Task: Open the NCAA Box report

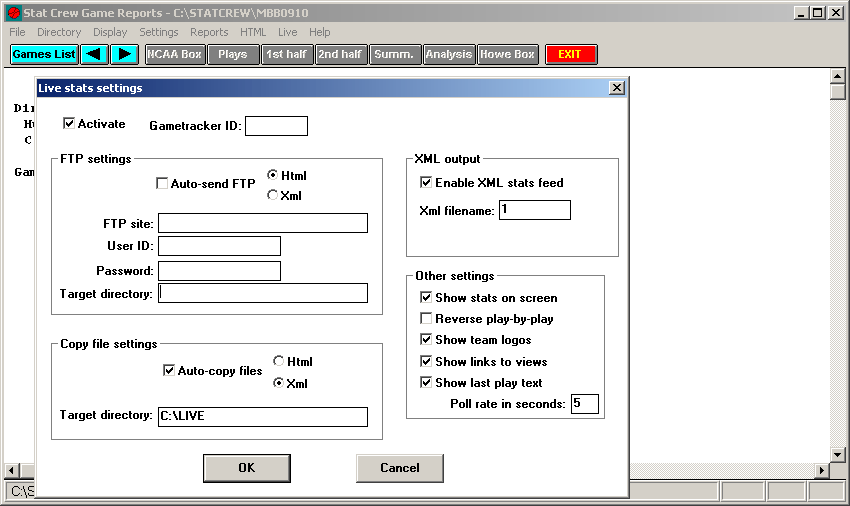Action: click(x=175, y=54)
